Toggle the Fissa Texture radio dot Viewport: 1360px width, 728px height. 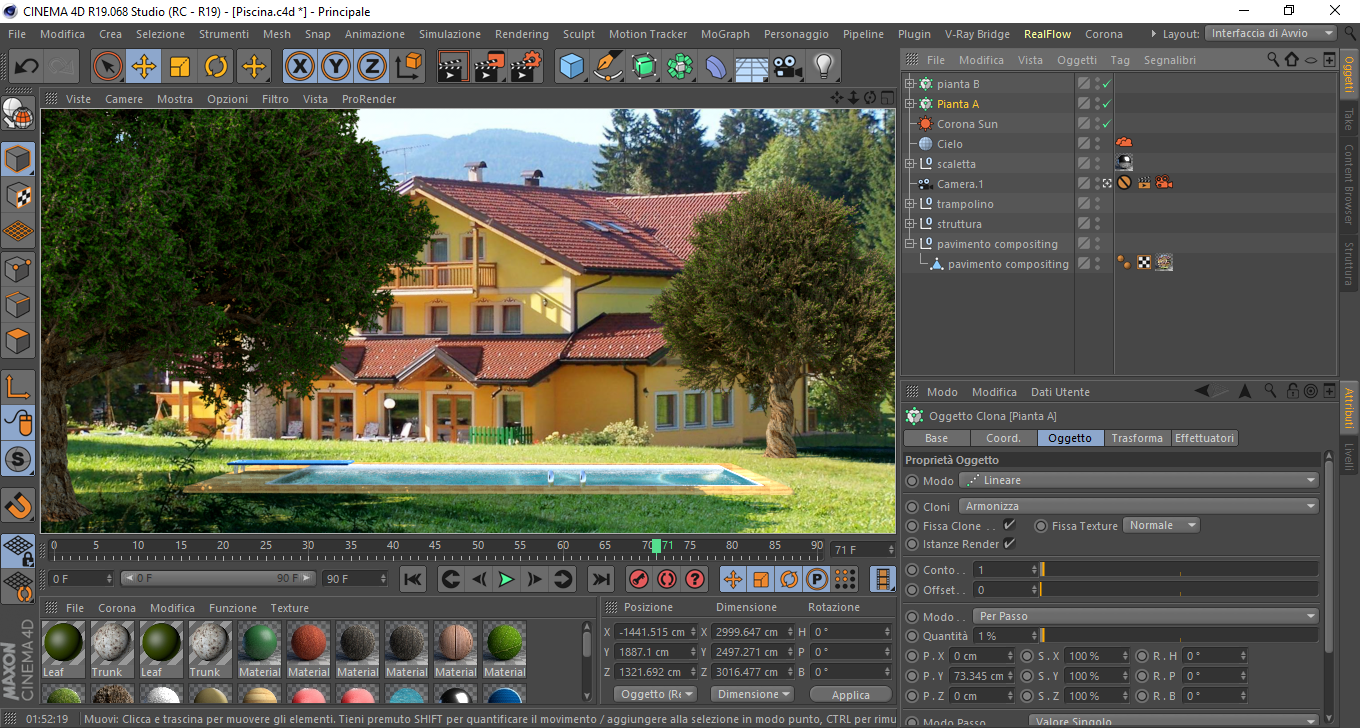pos(1041,525)
